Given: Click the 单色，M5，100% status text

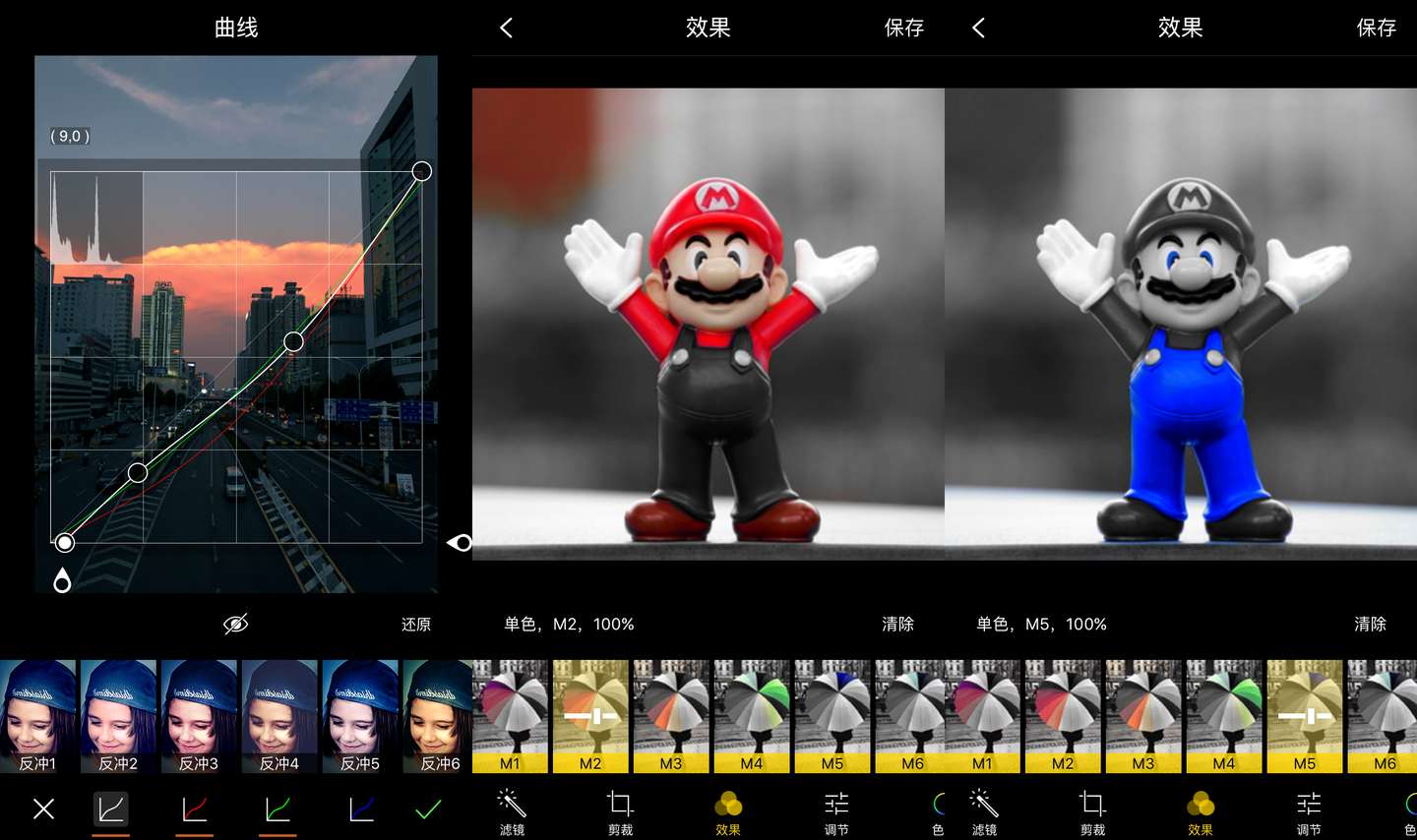Looking at the screenshot, I should click(x=1041, y=624).
